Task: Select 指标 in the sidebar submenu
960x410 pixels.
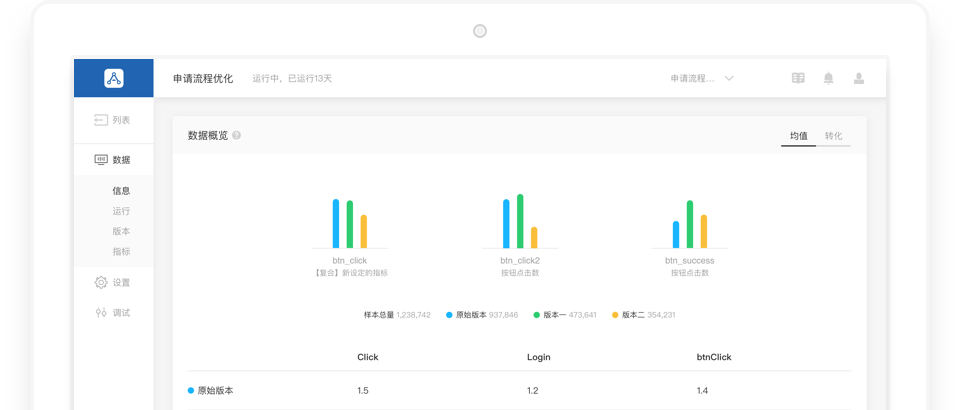Action: (x=121, y=252)
